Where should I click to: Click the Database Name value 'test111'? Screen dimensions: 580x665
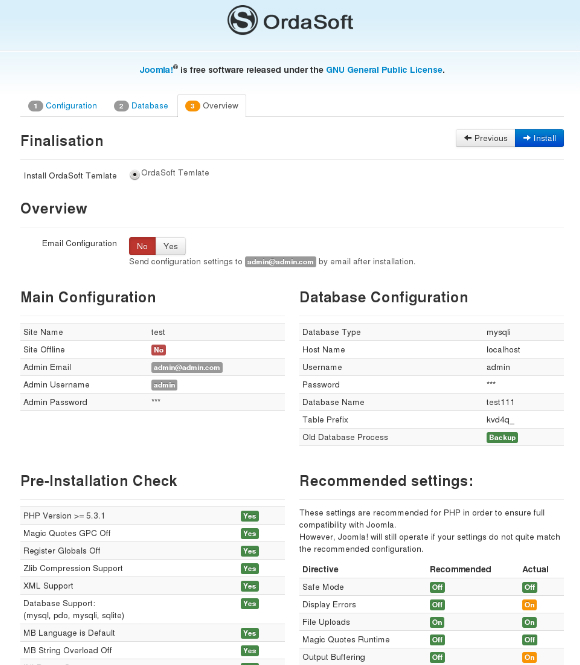point(500,402)
